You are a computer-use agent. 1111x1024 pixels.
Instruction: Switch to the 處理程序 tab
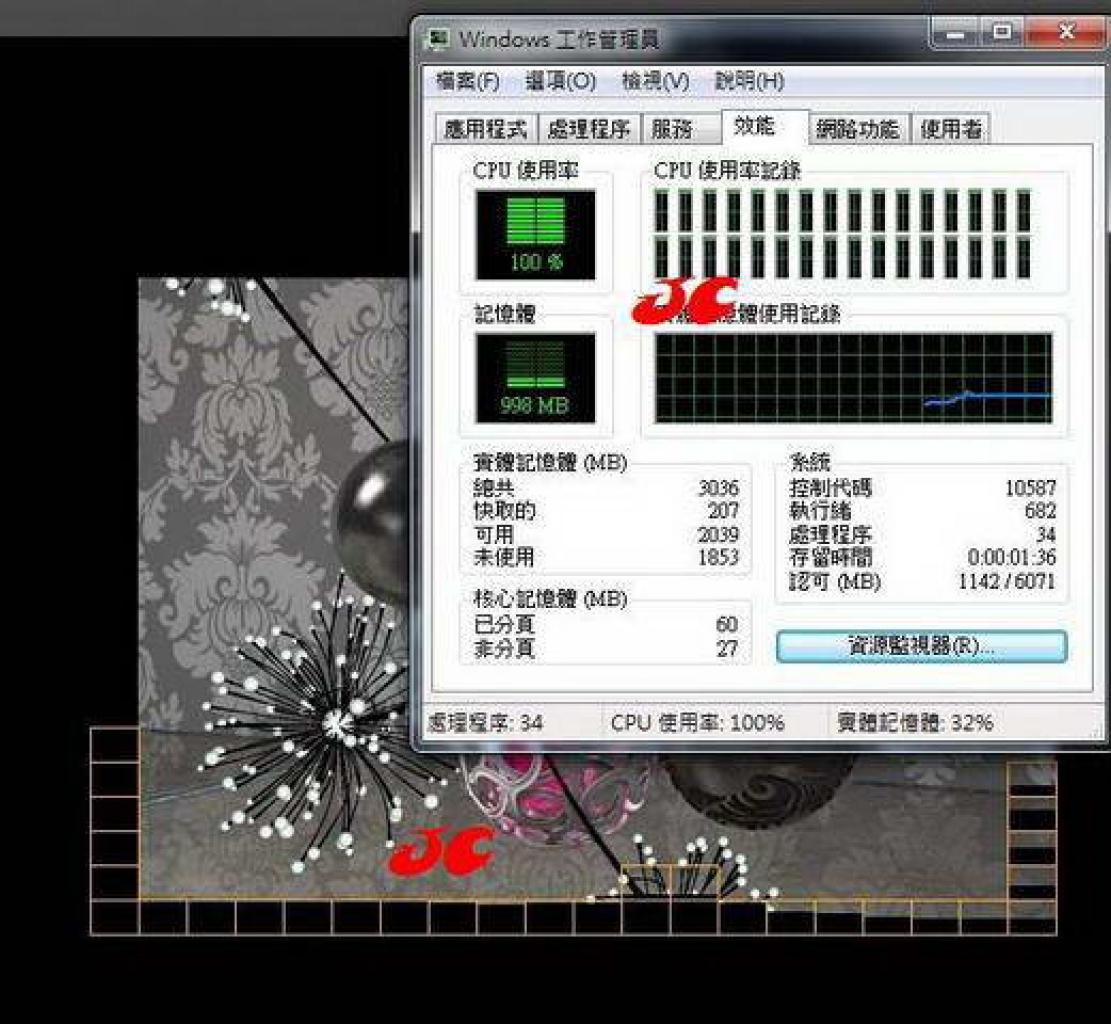click(589, 129)
